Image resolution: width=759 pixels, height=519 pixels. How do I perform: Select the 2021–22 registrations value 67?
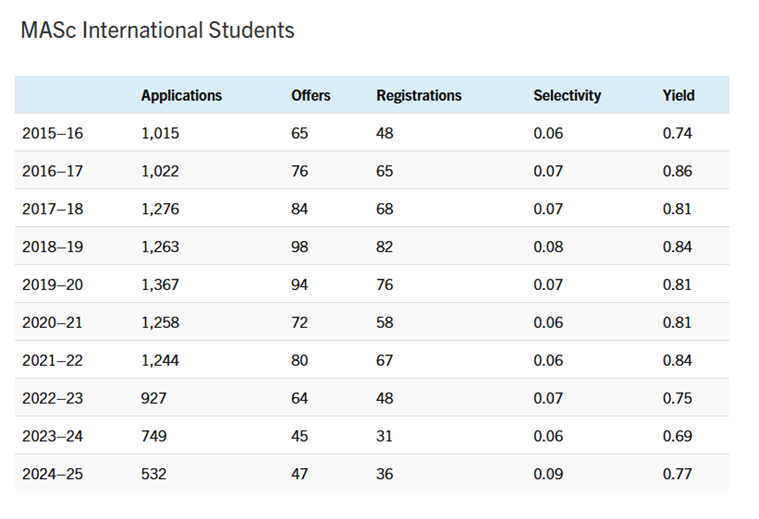pyautogui.click(x=385, y=361)
